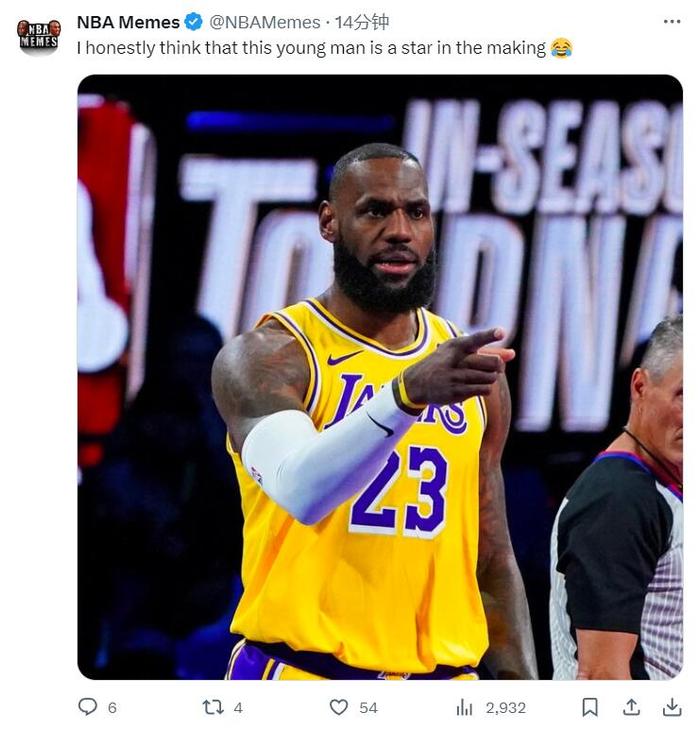The image size is (700, 729).
Task: Click the blue verified badge
Action: click(193, 22)
